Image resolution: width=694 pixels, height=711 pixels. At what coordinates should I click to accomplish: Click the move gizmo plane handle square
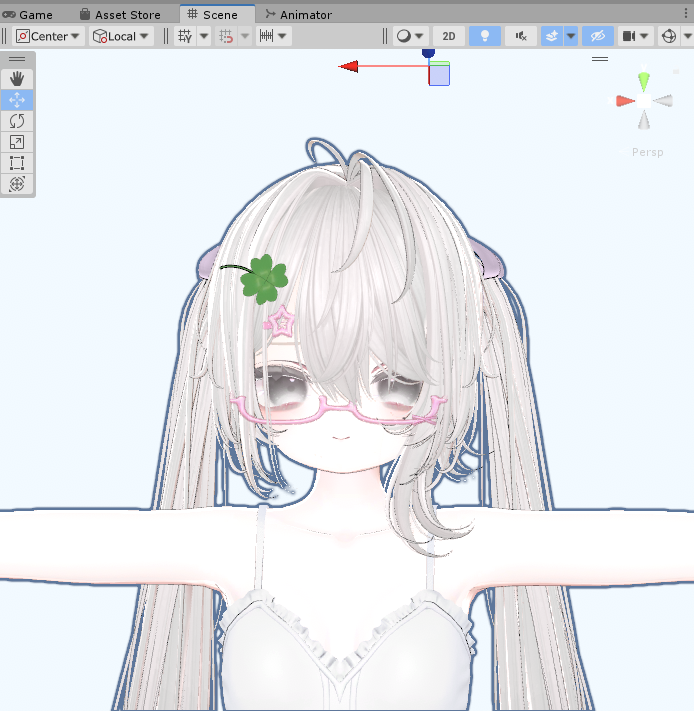439,75
